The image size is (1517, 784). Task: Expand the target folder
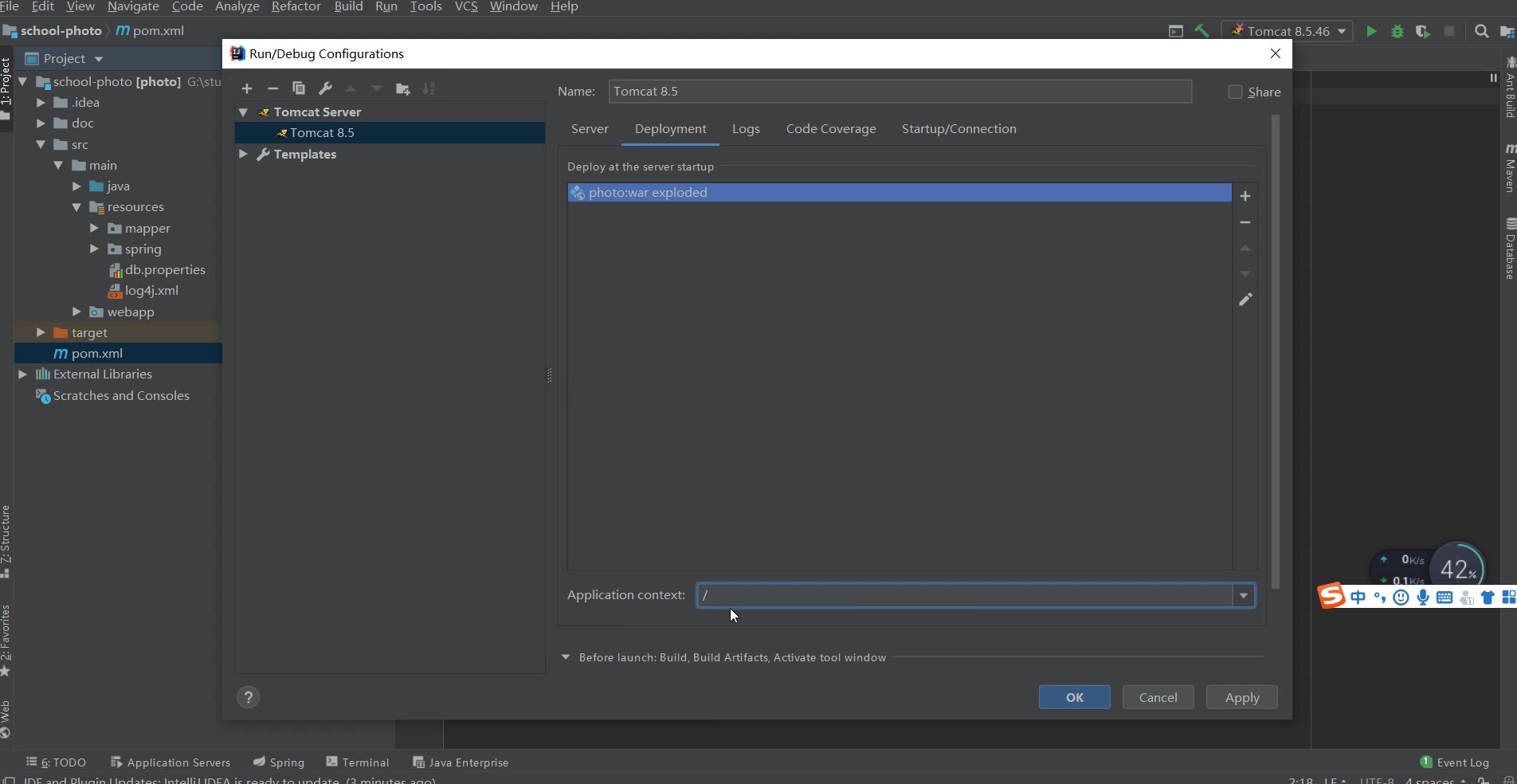41,332
